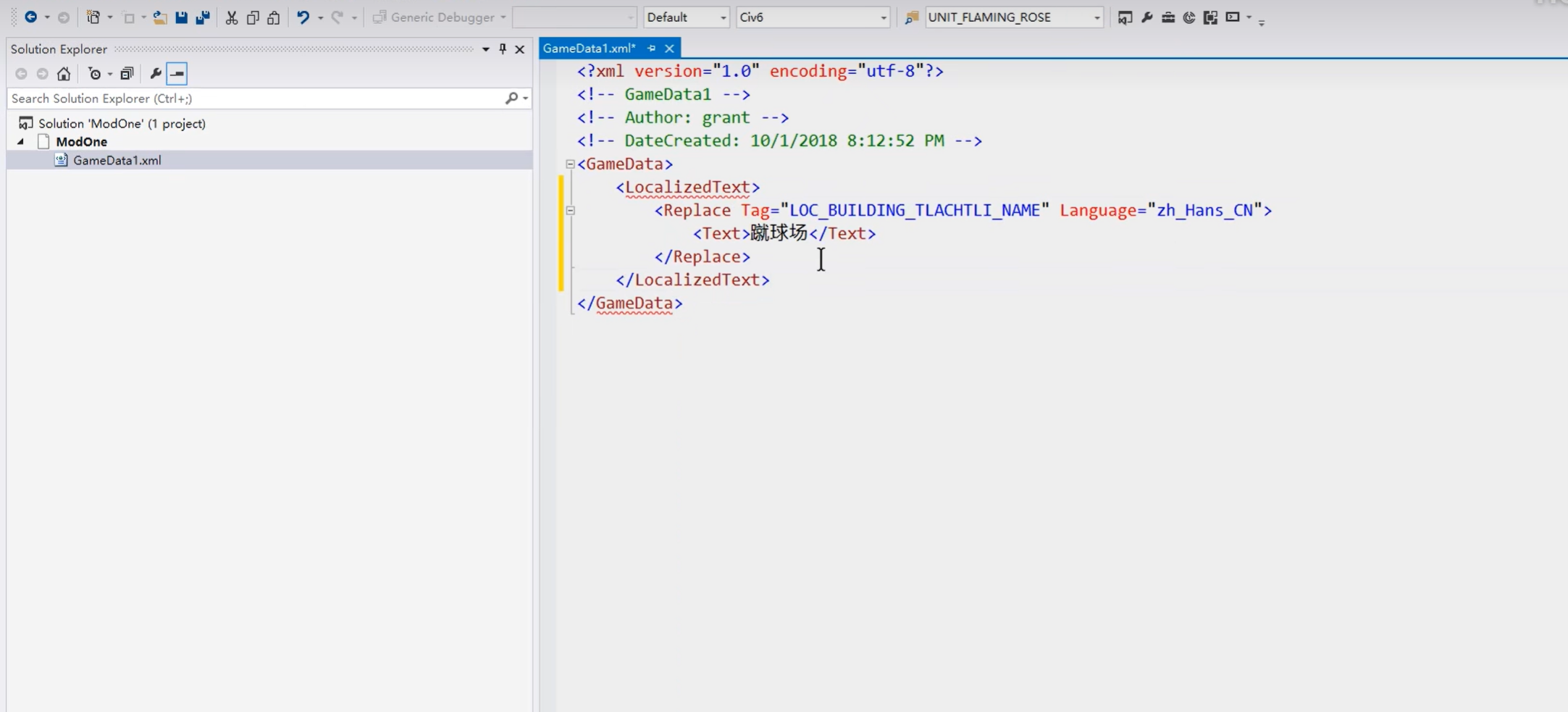Click the Redo arrow icon
The width and height of the screenshot is (1568, 712).
(338, 17)
